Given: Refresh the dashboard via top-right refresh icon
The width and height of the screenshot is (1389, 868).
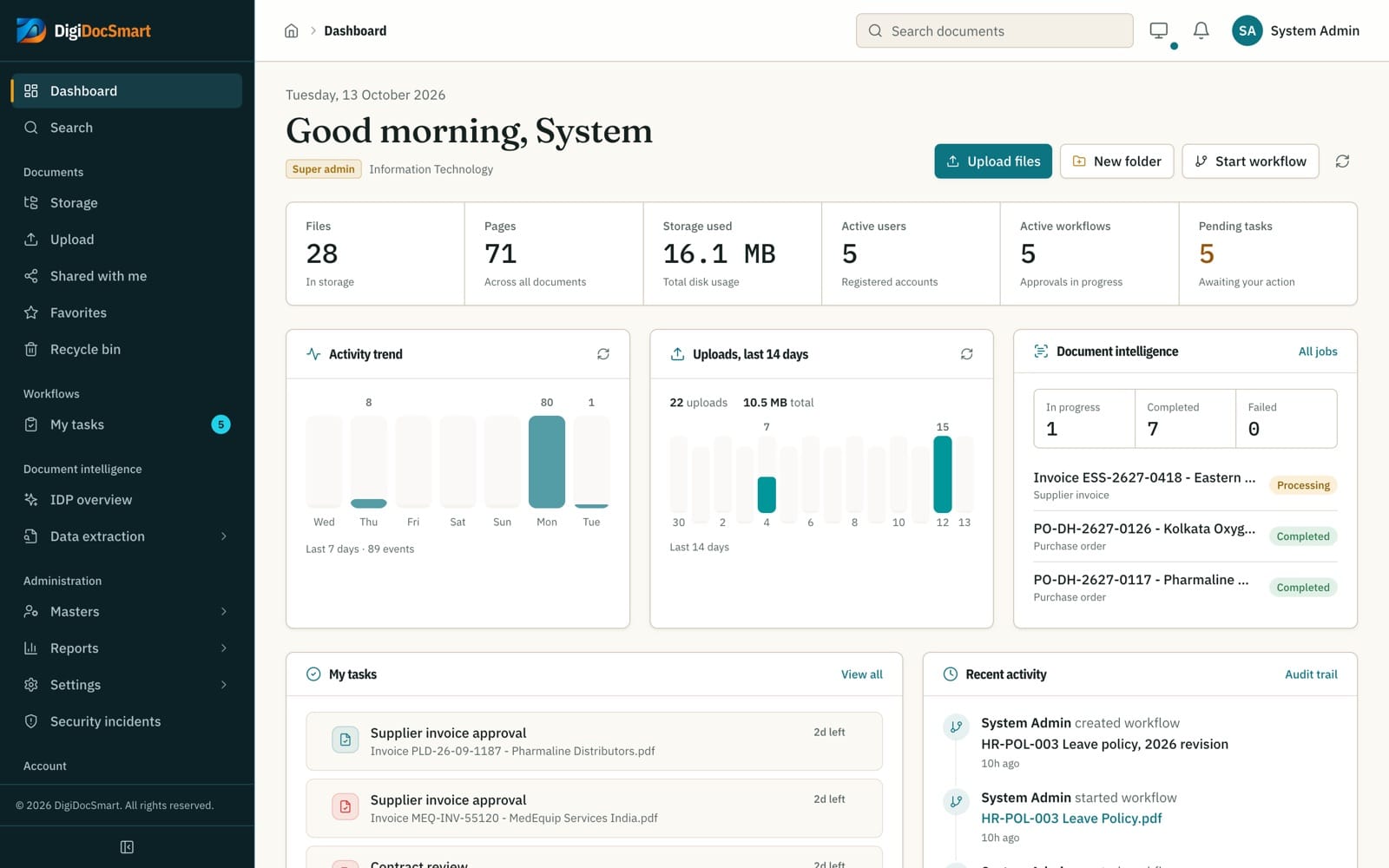Looking at the screenshot, I should coord(1342,161).
